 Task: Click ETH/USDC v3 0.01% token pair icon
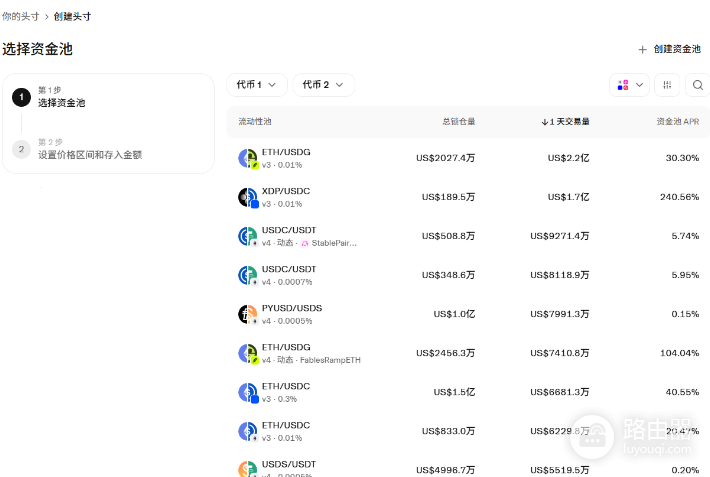coord(248,431)
